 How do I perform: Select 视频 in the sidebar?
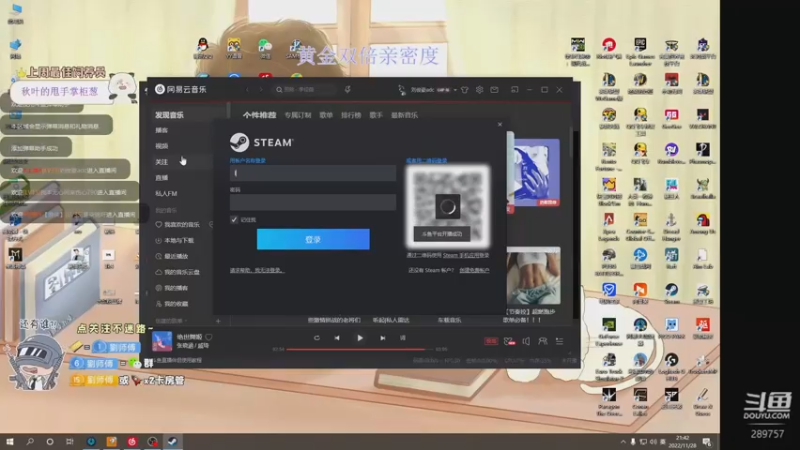pos(162,146)
